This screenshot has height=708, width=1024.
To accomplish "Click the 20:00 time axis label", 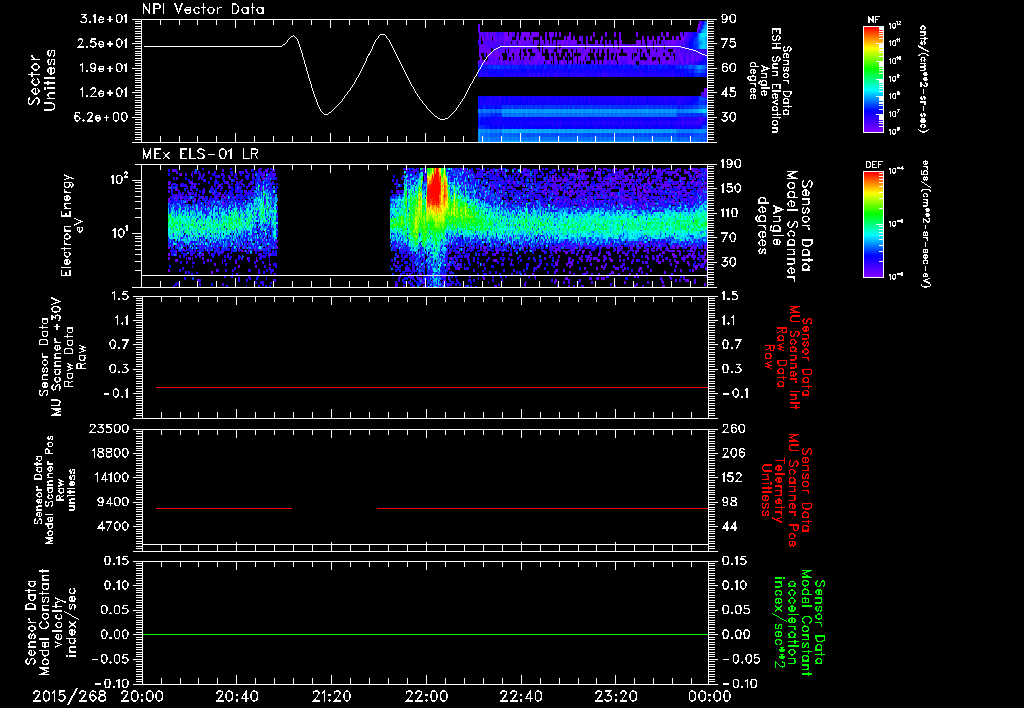I will pos(142,696).
